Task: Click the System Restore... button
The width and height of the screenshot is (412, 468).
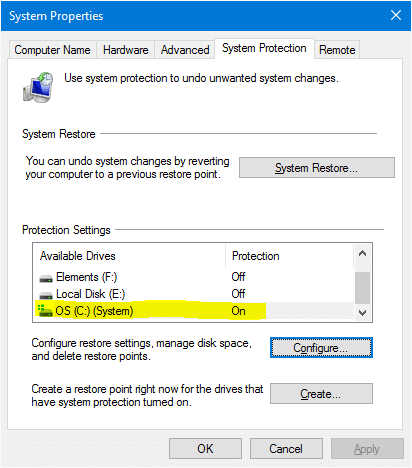Action: pyautogui.click(x=317, y=168)
